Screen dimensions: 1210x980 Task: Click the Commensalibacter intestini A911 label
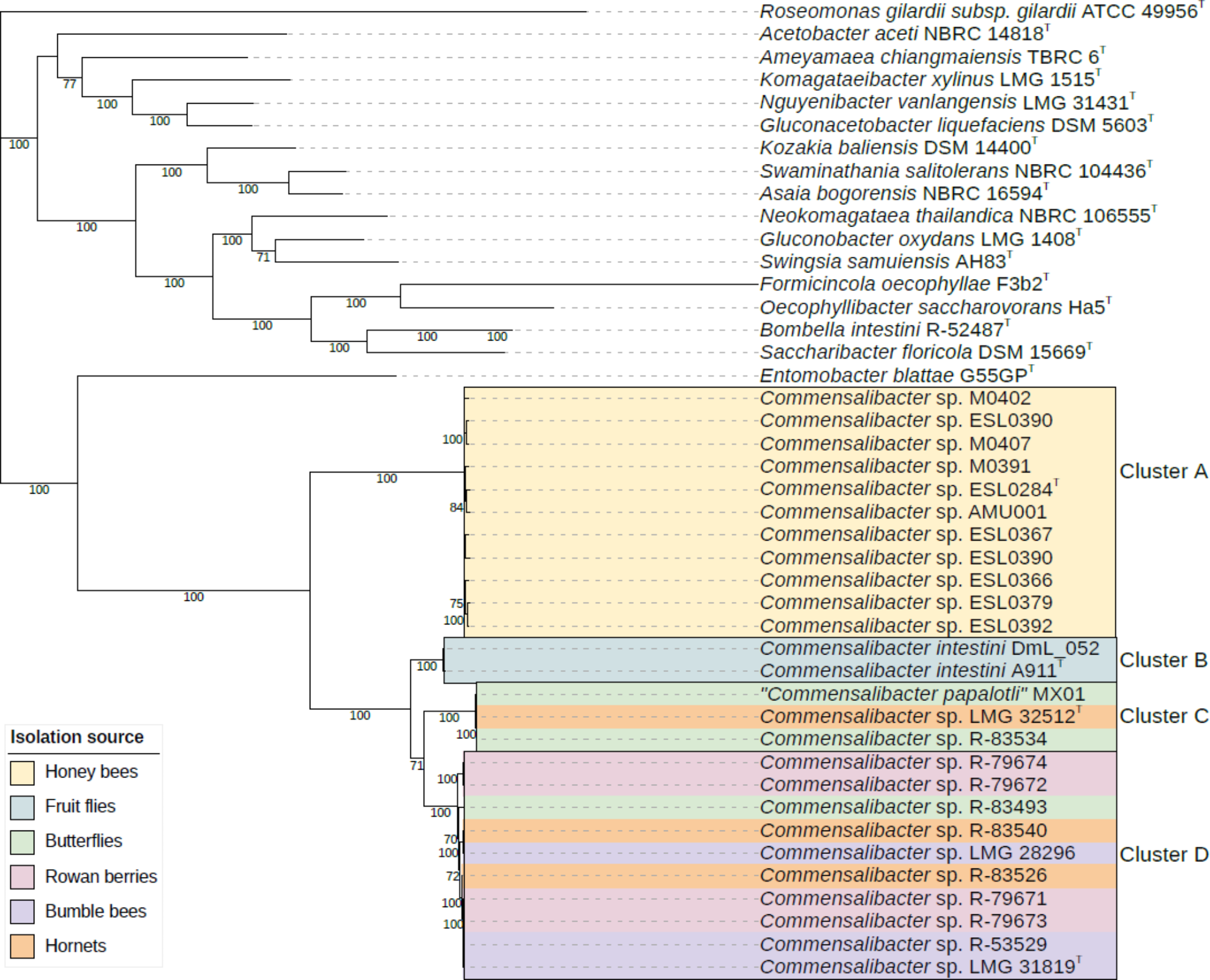912,670
